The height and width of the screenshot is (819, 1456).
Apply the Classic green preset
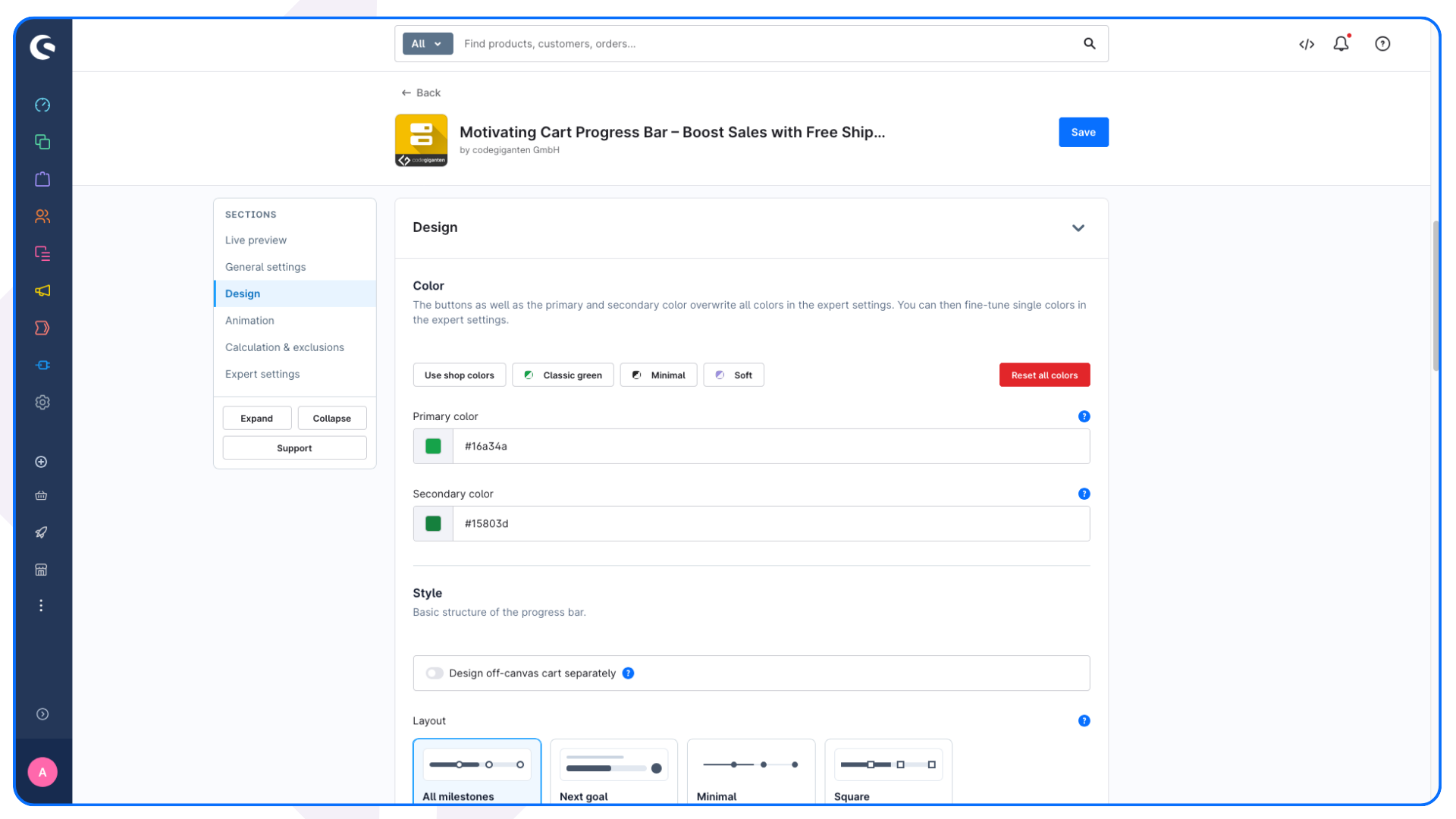pyautogui.click(x=563, y=375)
